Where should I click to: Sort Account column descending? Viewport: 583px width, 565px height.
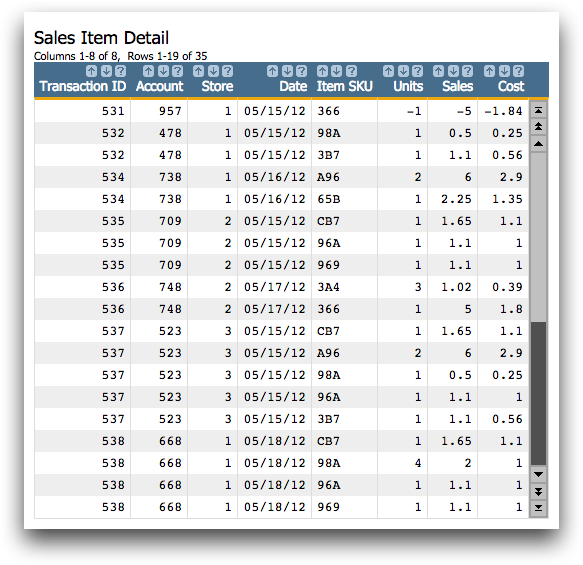[x=163, y=71]
